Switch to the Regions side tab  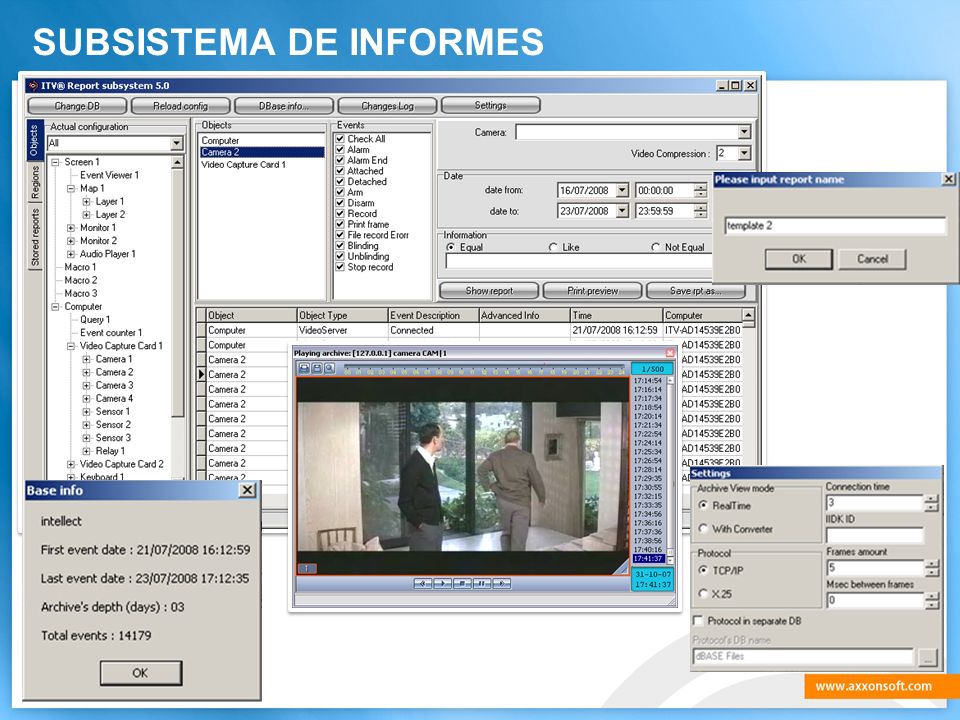pos(35,182)
